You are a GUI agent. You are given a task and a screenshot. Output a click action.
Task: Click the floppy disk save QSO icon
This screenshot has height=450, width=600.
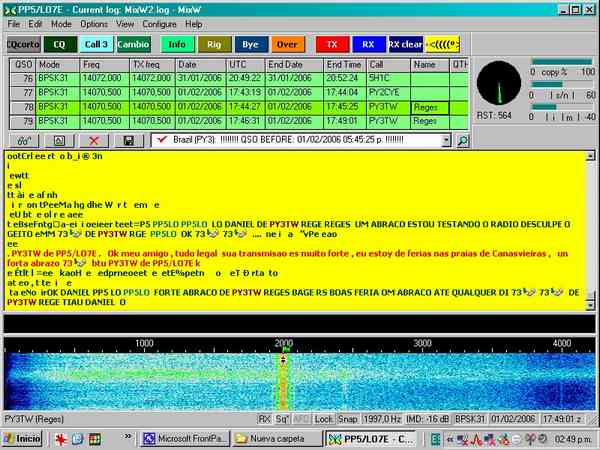[128, 142]
